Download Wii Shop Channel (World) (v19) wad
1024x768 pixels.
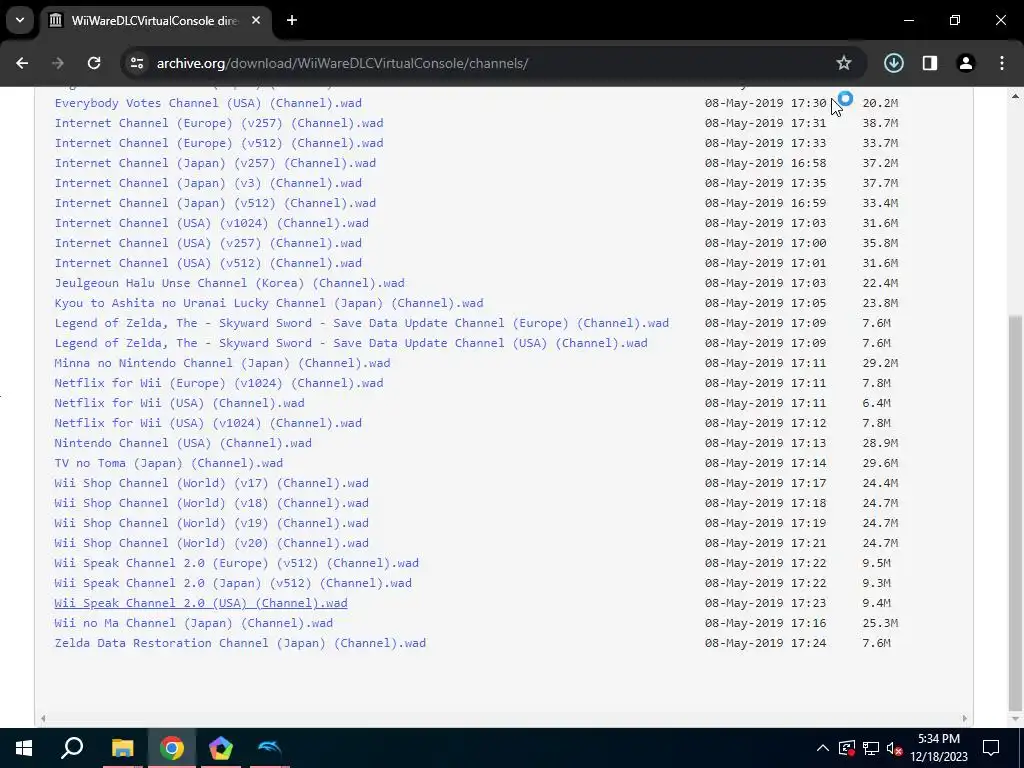(212, 523)
